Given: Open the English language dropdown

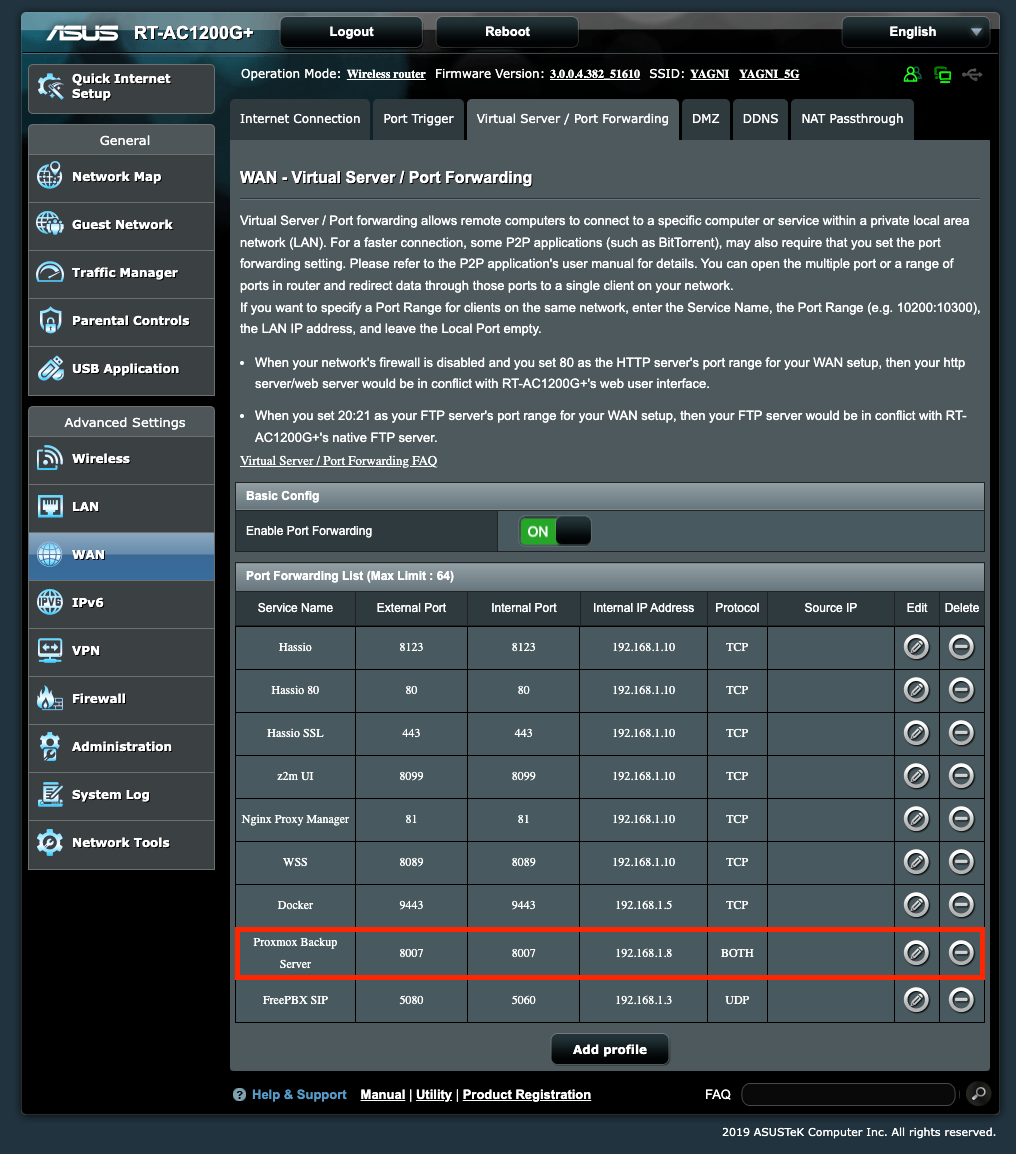Looking at the screenshot, I should pos(915,32).
